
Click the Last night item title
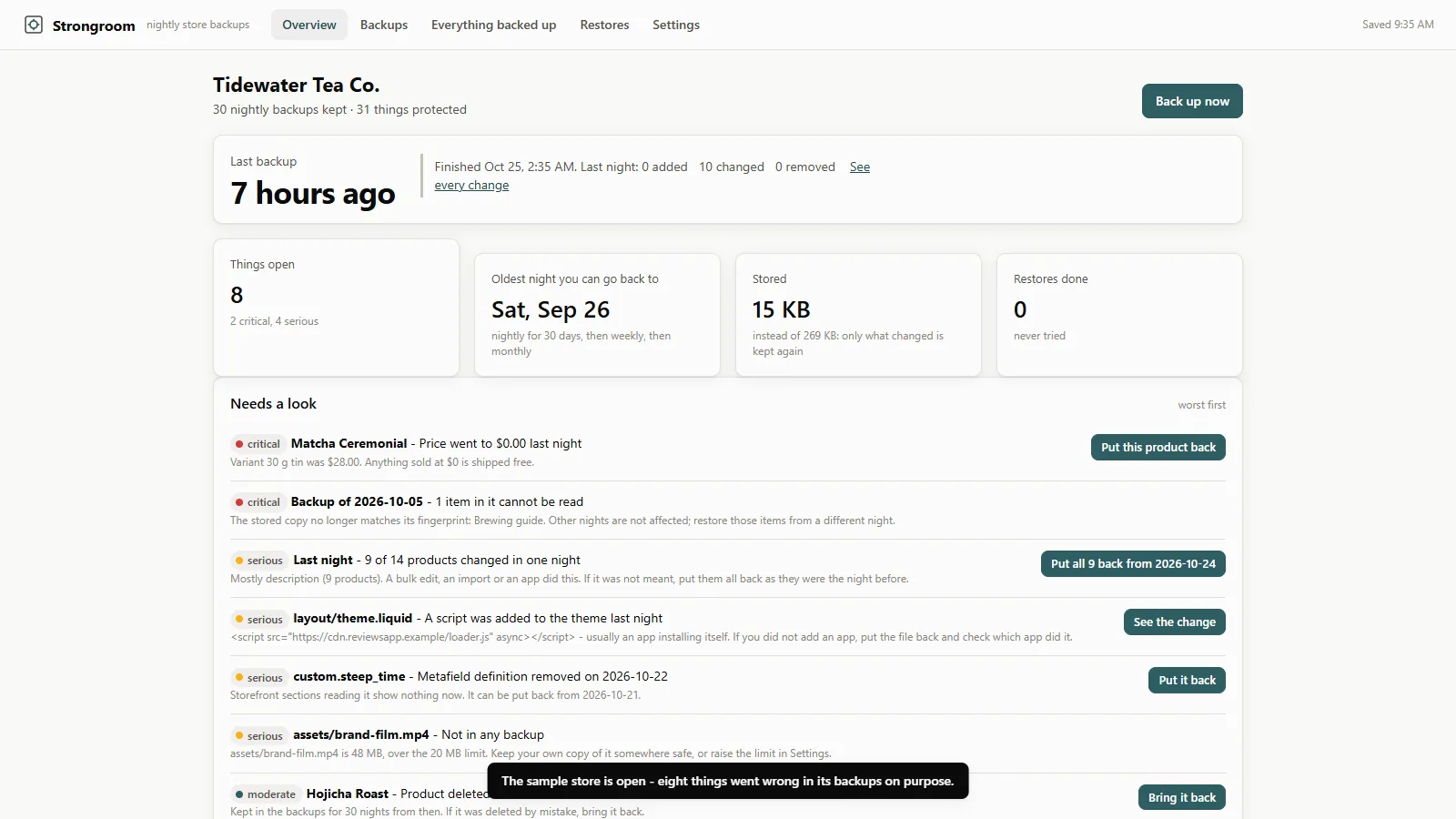[323, 560]
